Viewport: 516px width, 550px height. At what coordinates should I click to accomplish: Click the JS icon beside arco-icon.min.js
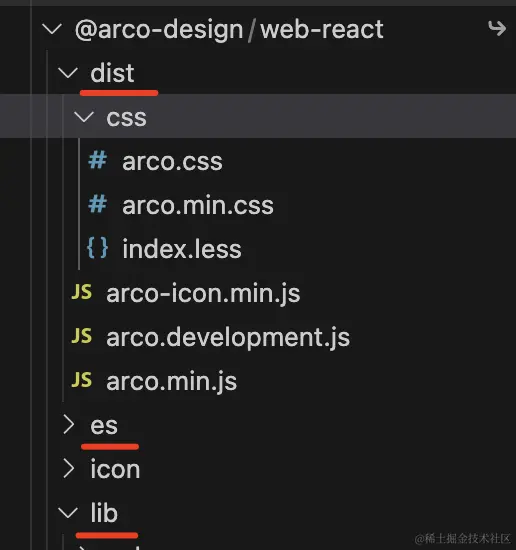point(82,292)
